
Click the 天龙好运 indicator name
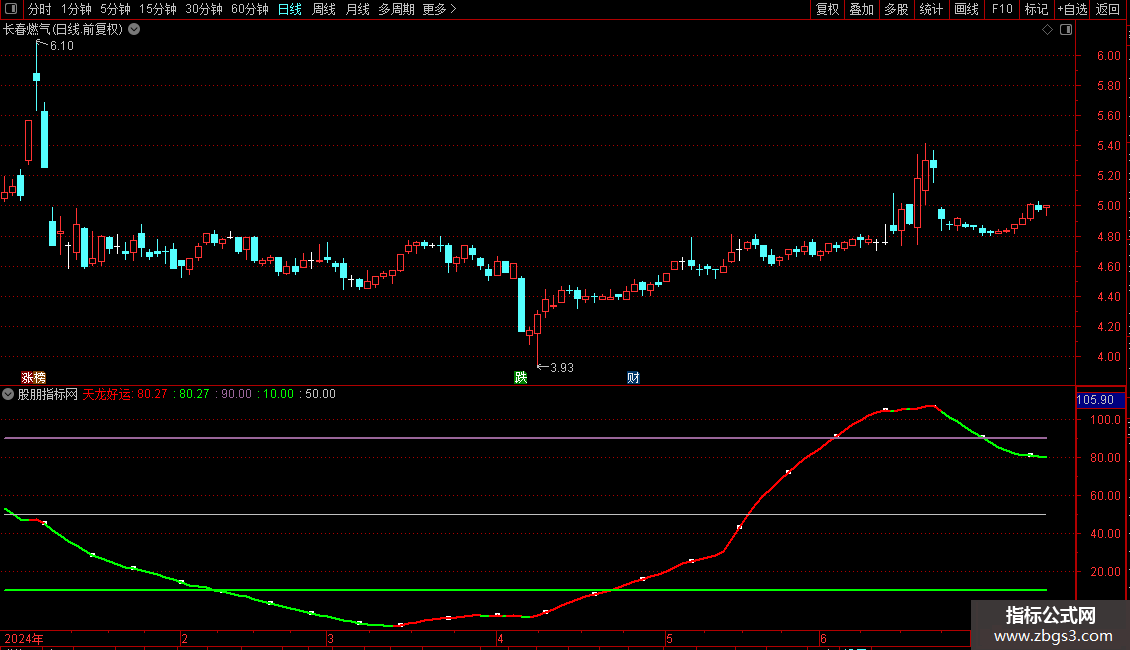[x=107, y=394]
